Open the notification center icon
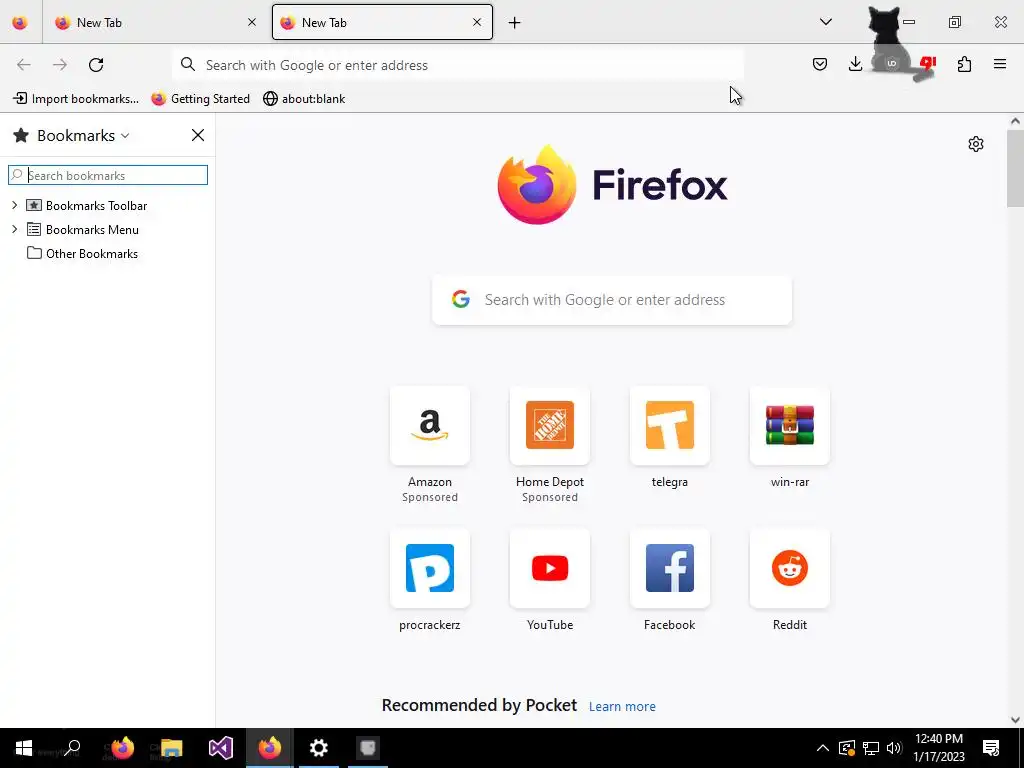 (x=991, y=748)
